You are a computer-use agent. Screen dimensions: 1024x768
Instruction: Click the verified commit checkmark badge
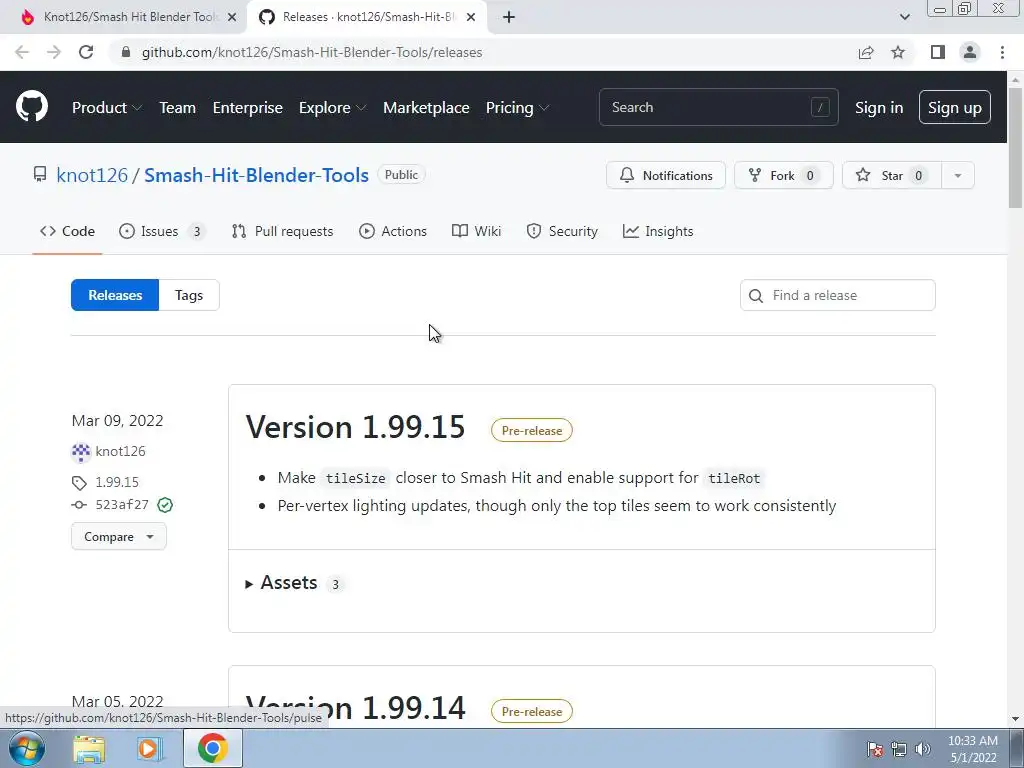pyautogui.click(x=165, y=505)
